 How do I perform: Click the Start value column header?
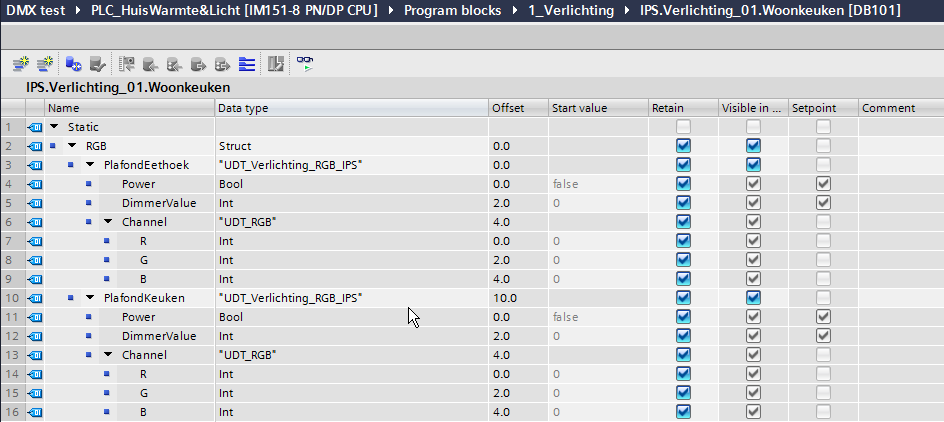coord(598,108)
